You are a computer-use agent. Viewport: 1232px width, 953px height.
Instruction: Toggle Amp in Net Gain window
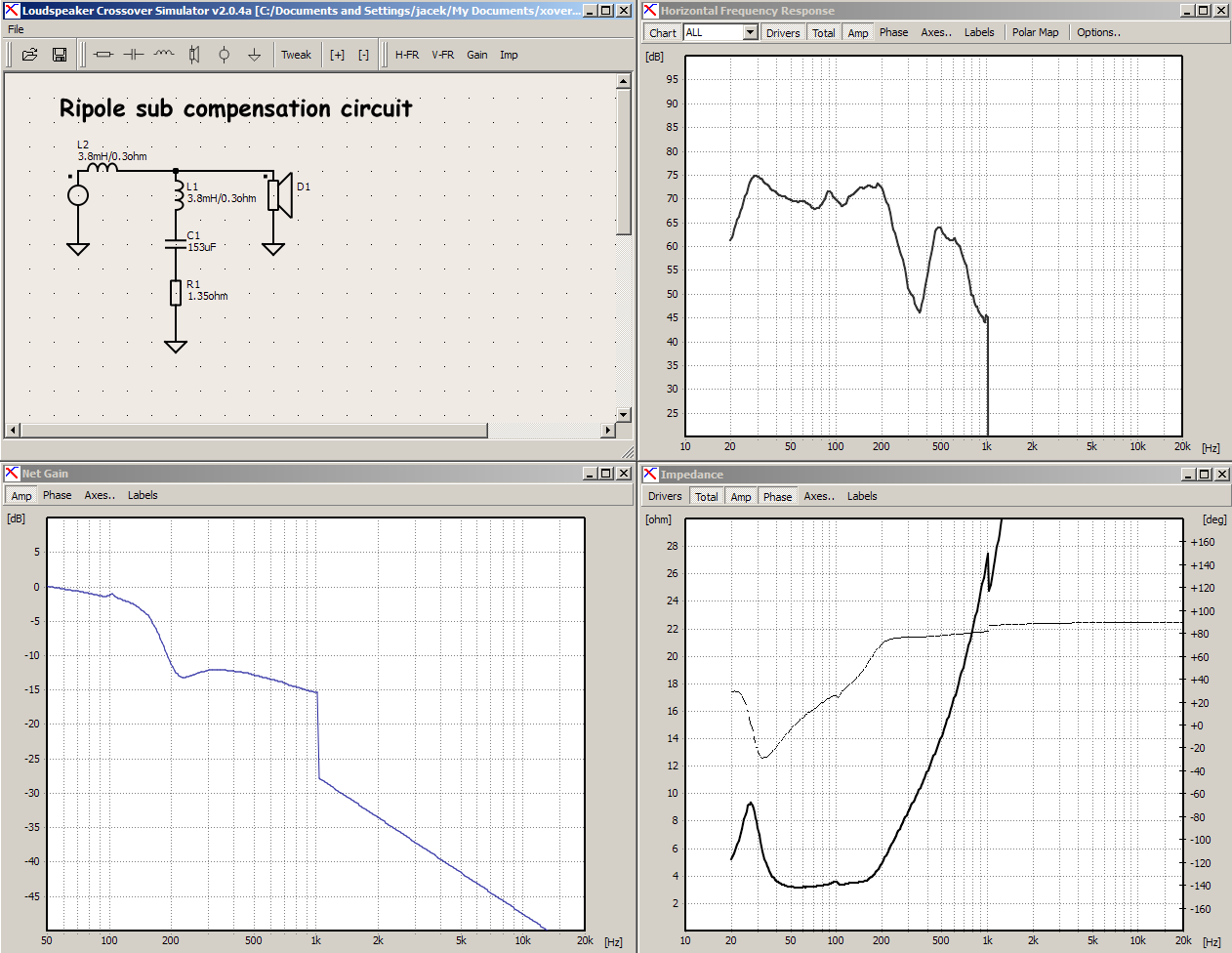21,495
